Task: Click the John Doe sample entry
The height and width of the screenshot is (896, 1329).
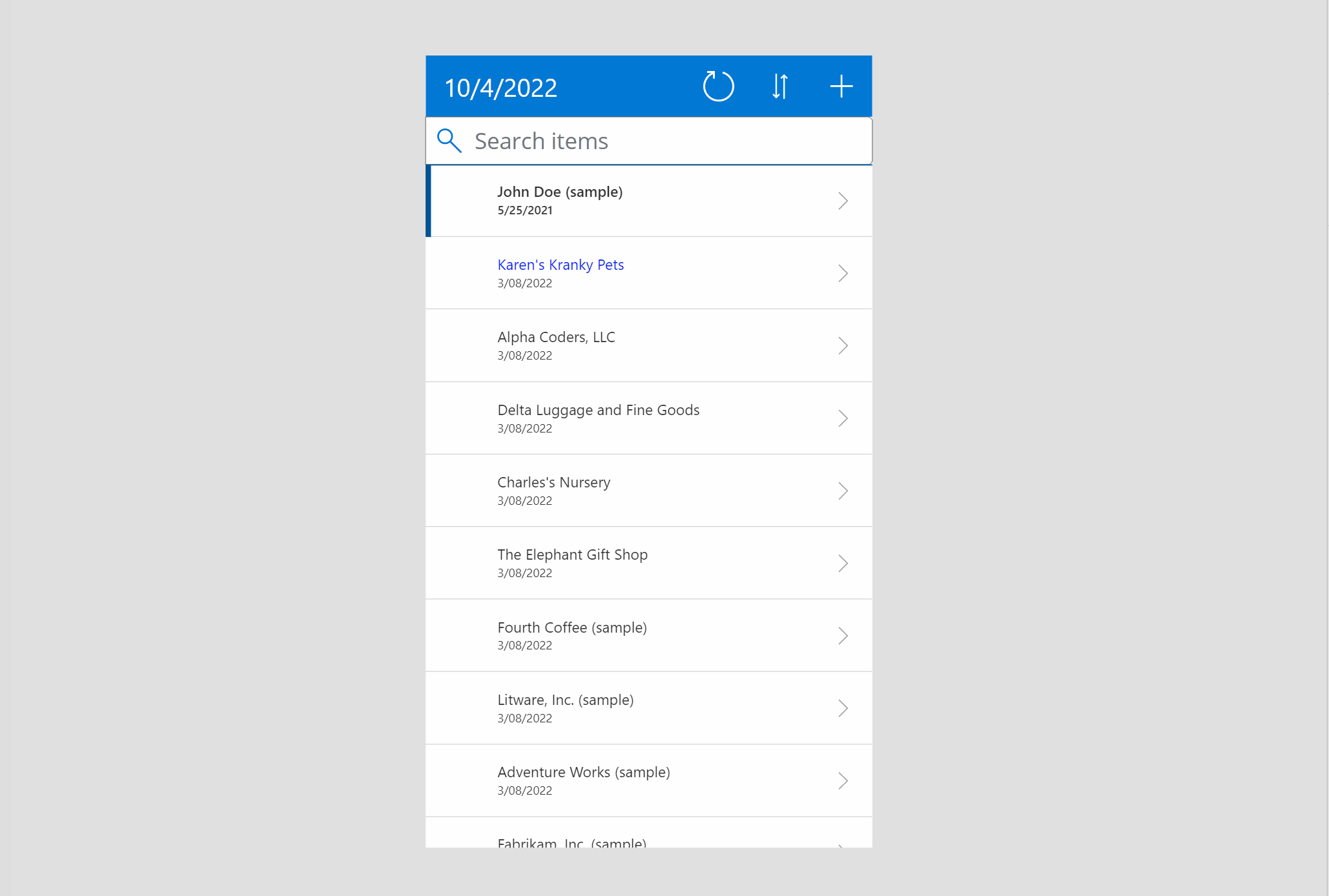Action: tap(649, 200)
